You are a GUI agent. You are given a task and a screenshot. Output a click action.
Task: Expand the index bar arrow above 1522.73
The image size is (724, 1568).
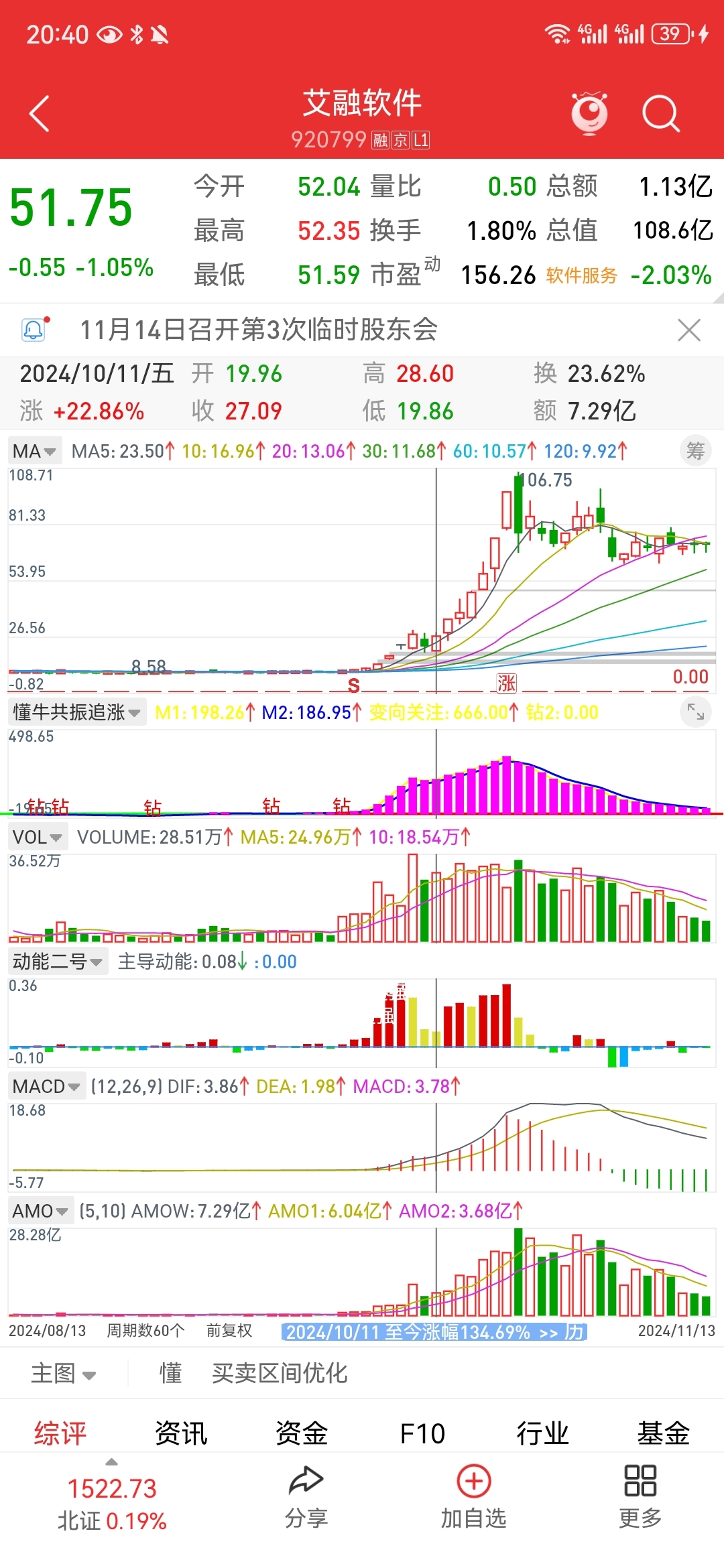(x=112, y=1461)
